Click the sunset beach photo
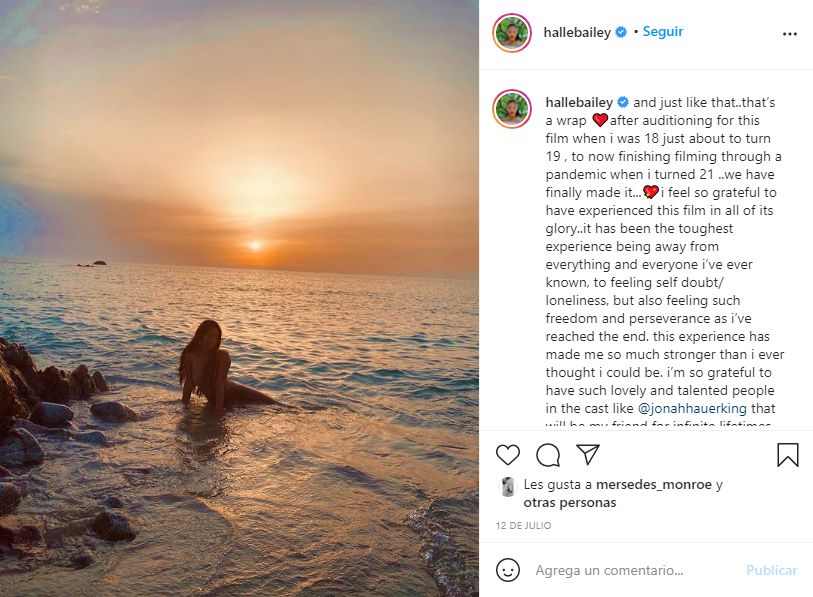 click(x=239, y=298)
